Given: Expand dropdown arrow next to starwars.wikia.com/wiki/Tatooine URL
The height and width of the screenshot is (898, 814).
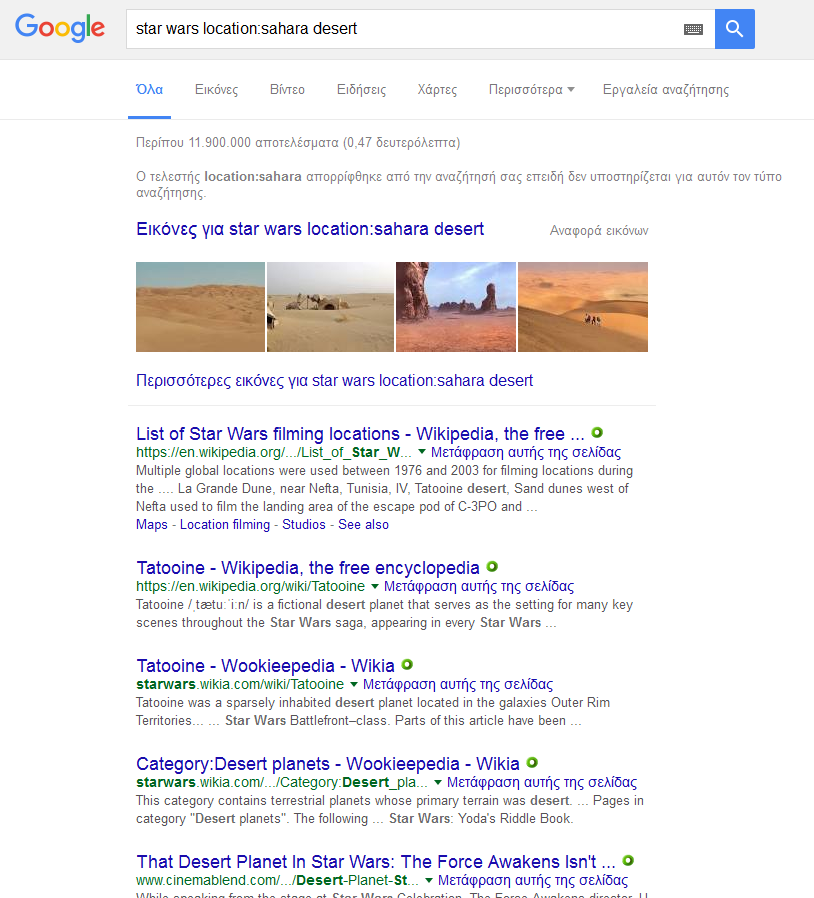Looking at the screenshot, I should tap(354, 684).
